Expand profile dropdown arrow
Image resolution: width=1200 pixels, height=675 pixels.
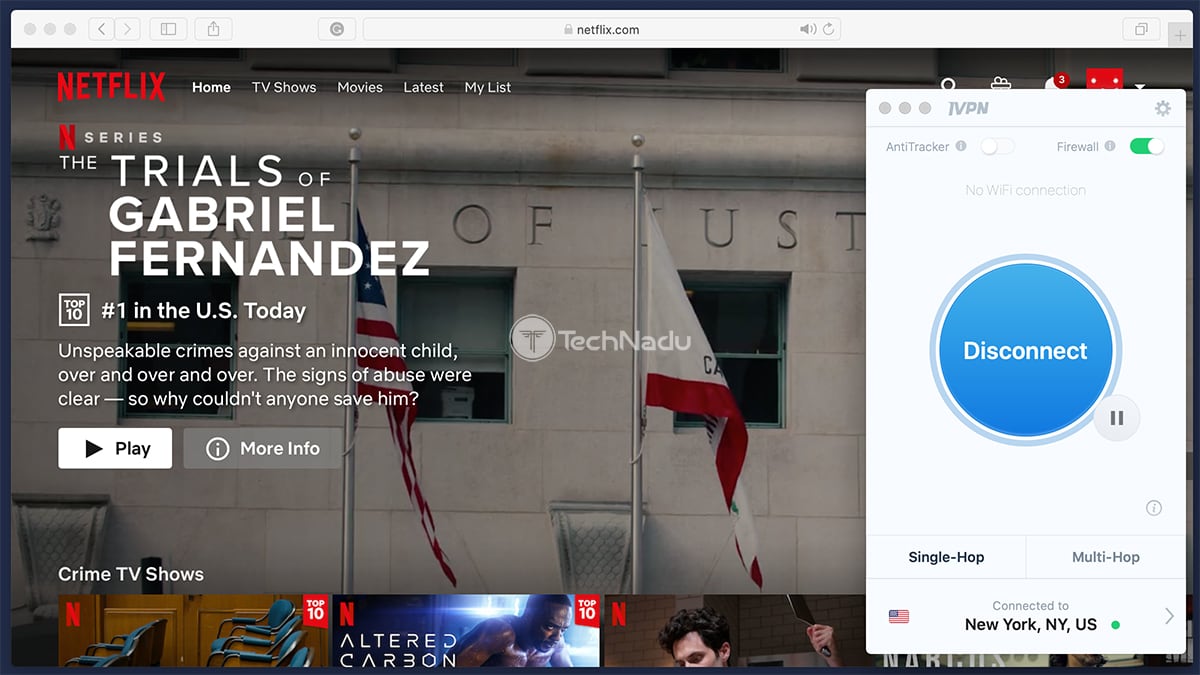1140,87
